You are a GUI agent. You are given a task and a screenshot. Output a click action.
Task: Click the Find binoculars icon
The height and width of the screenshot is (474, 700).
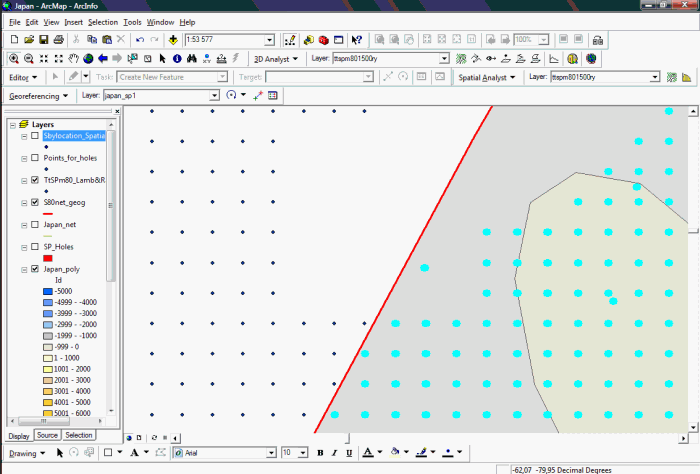(x=192, y=58)
